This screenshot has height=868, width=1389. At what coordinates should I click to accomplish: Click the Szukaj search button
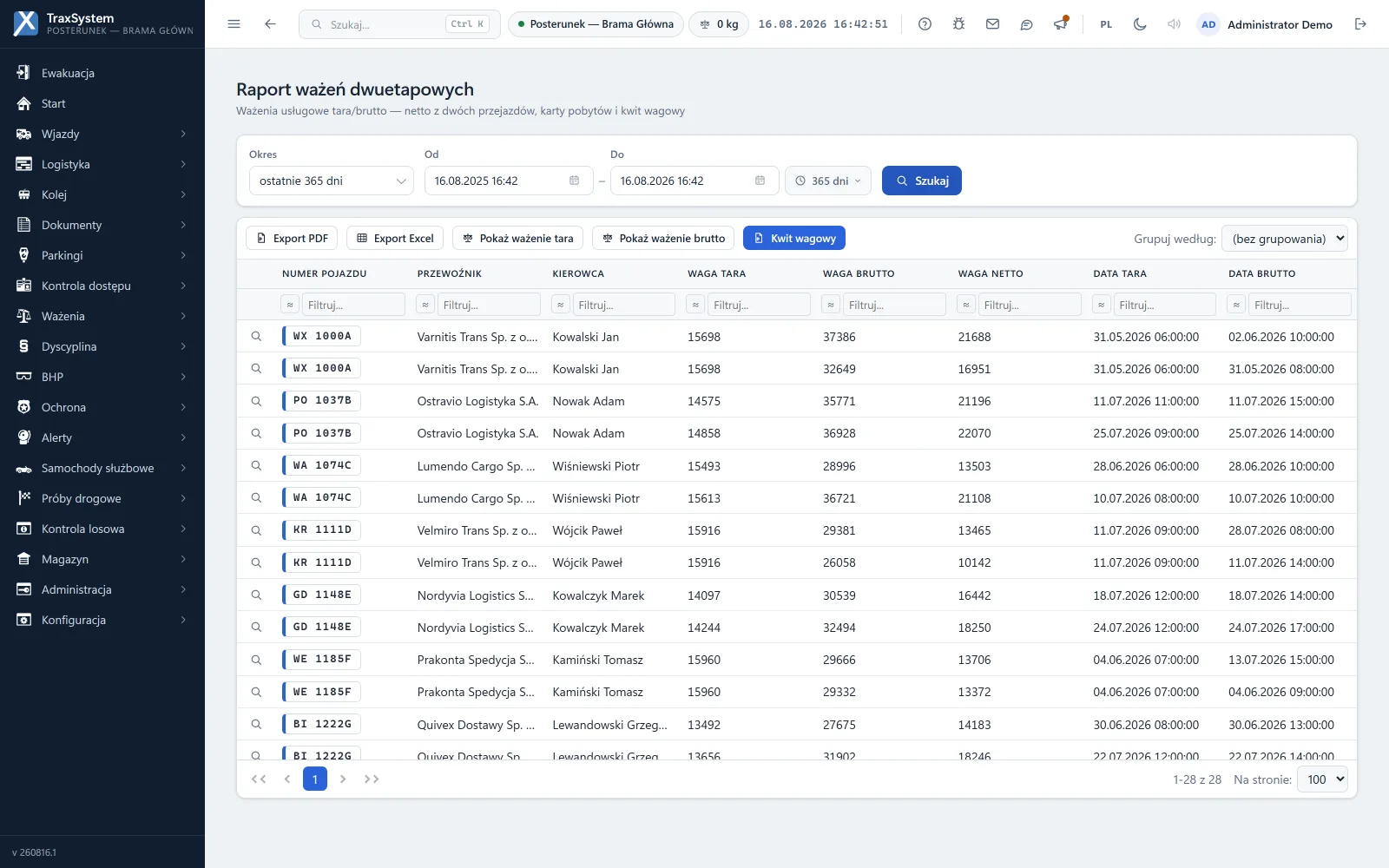[x=922, y=181]
